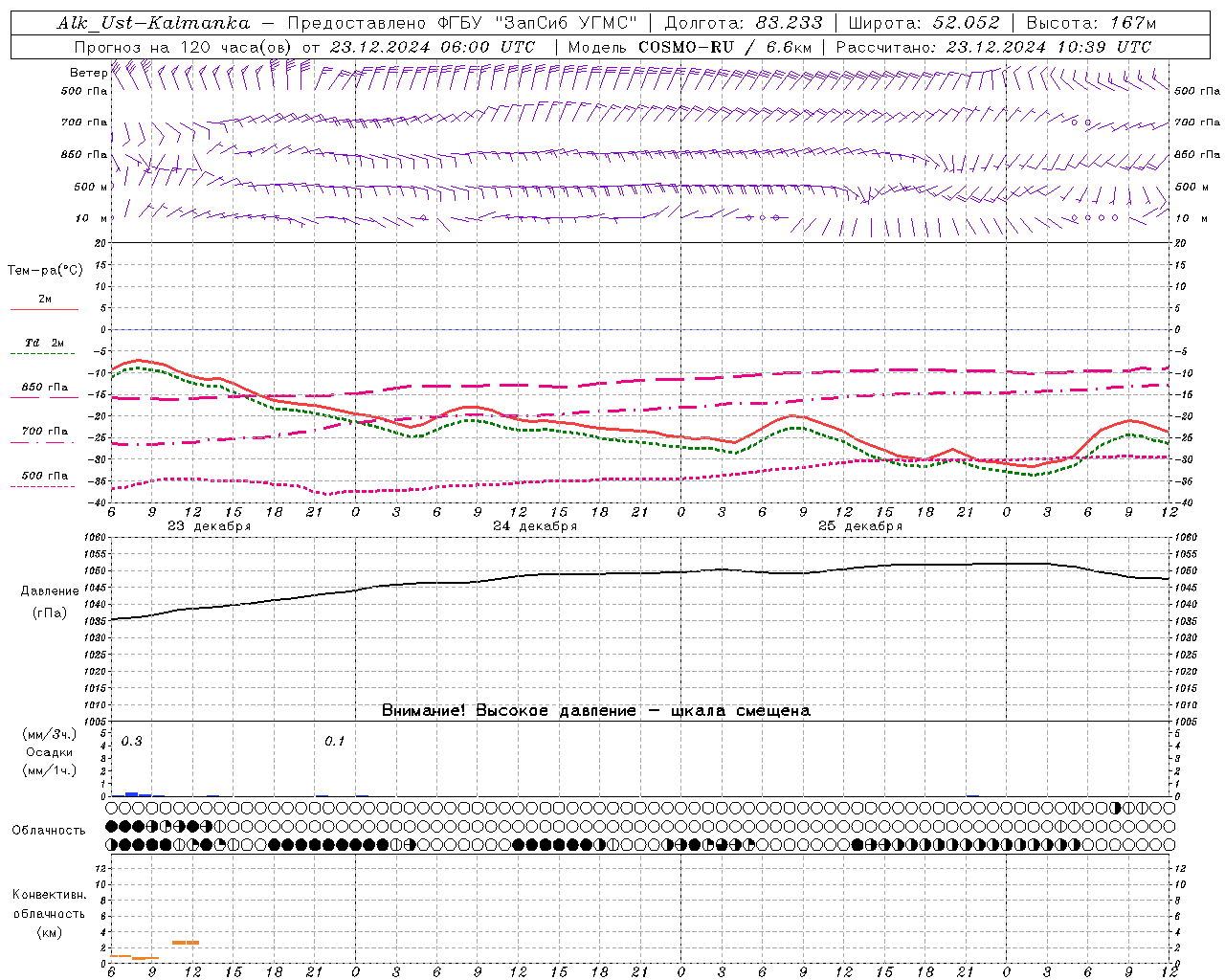Click the Осадки precipitation label
The image size is (1225, 980).
pos(50,752)
